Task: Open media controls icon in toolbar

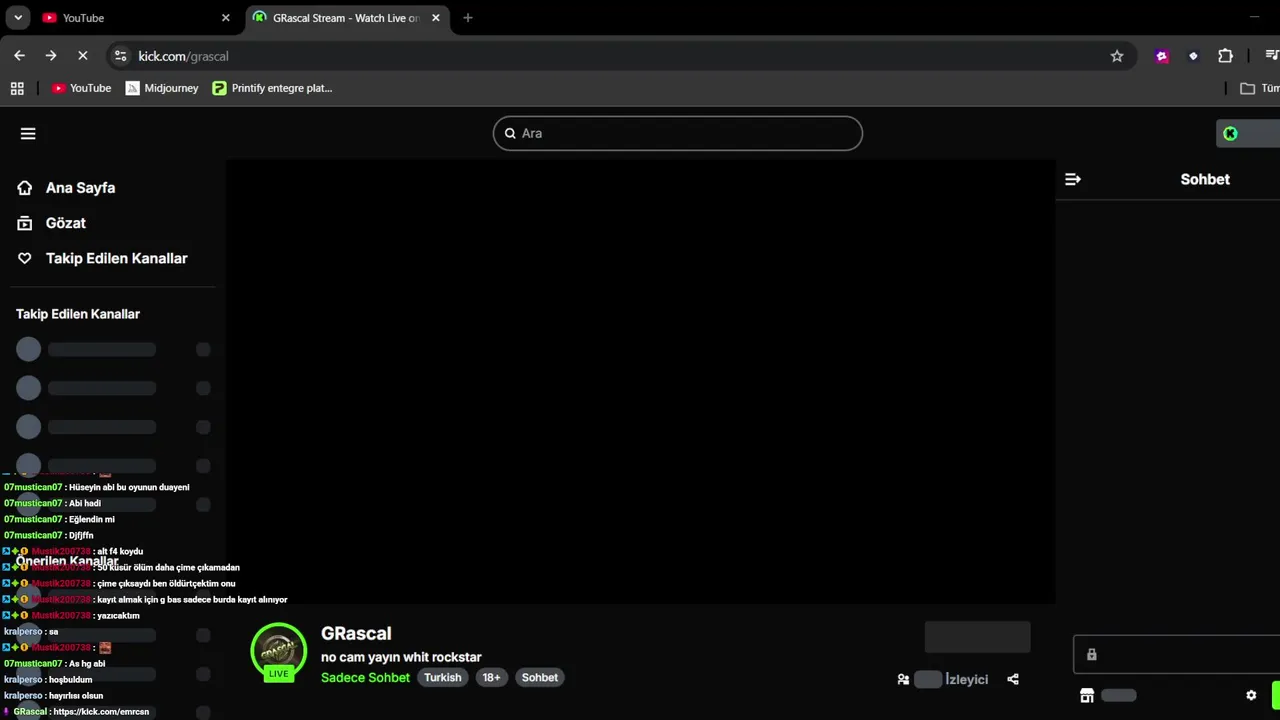Action: (x=1272, y=56)
